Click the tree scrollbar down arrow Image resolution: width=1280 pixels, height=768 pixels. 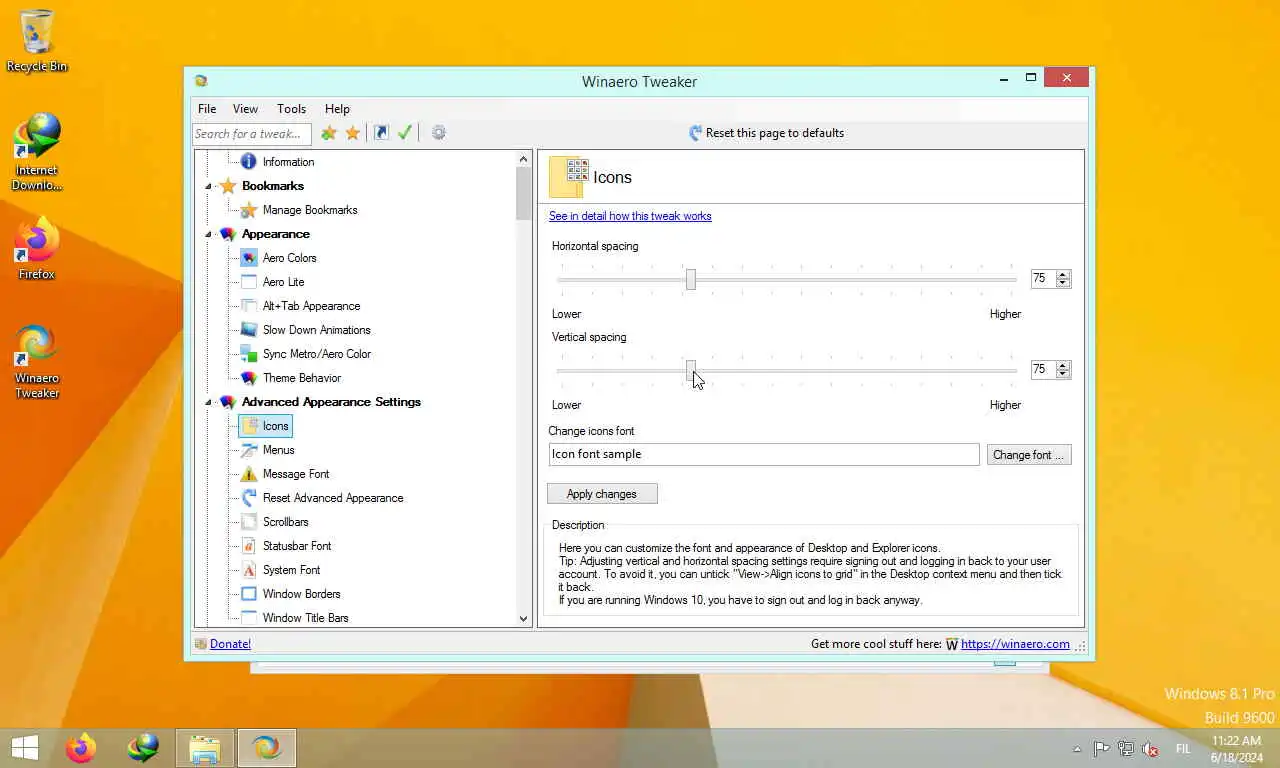[523, 619]
